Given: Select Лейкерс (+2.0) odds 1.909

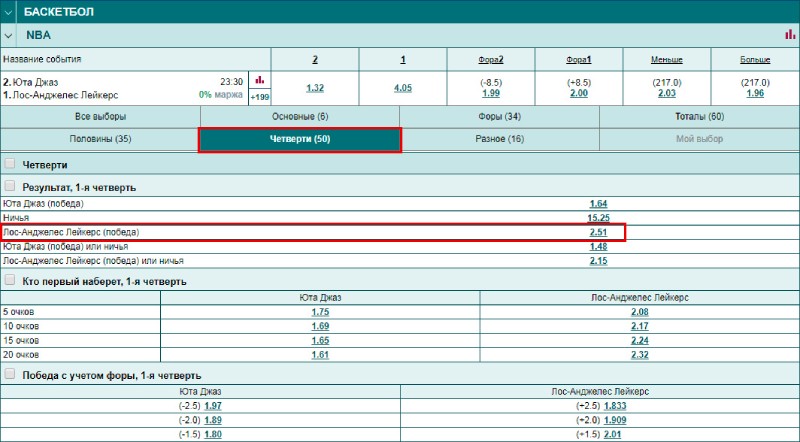Looking at the screenshot, I should point(615,420).
